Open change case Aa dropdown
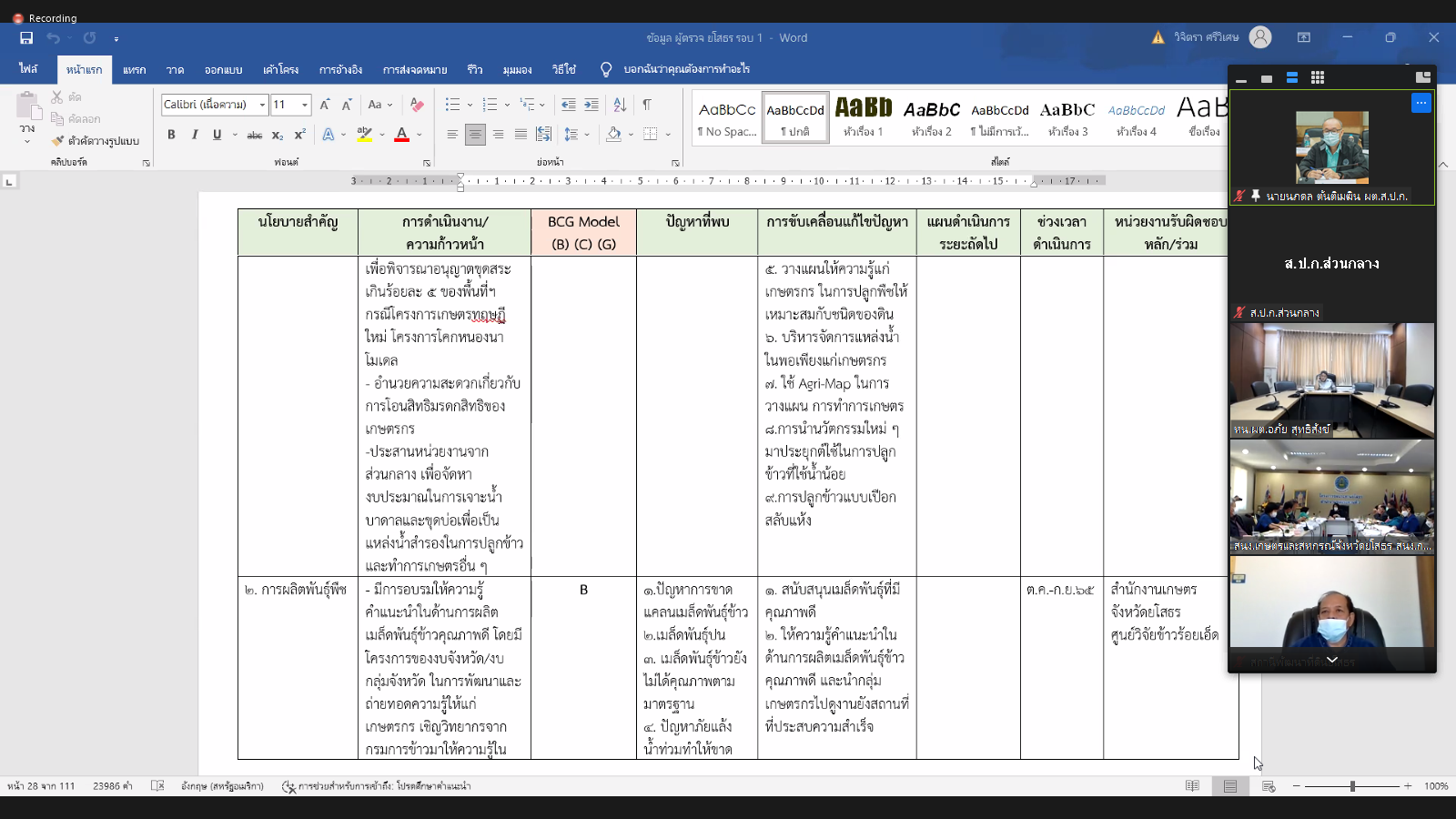 [x=379, y=105]
